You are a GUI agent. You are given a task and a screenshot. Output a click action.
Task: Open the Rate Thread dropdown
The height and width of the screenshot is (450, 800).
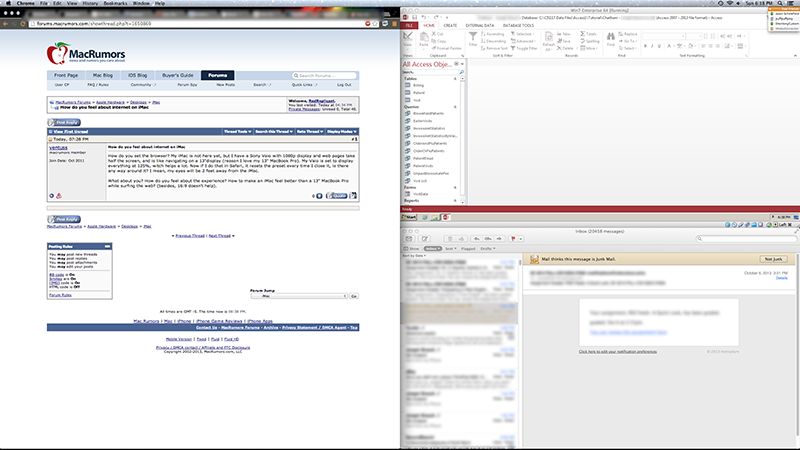310,132
